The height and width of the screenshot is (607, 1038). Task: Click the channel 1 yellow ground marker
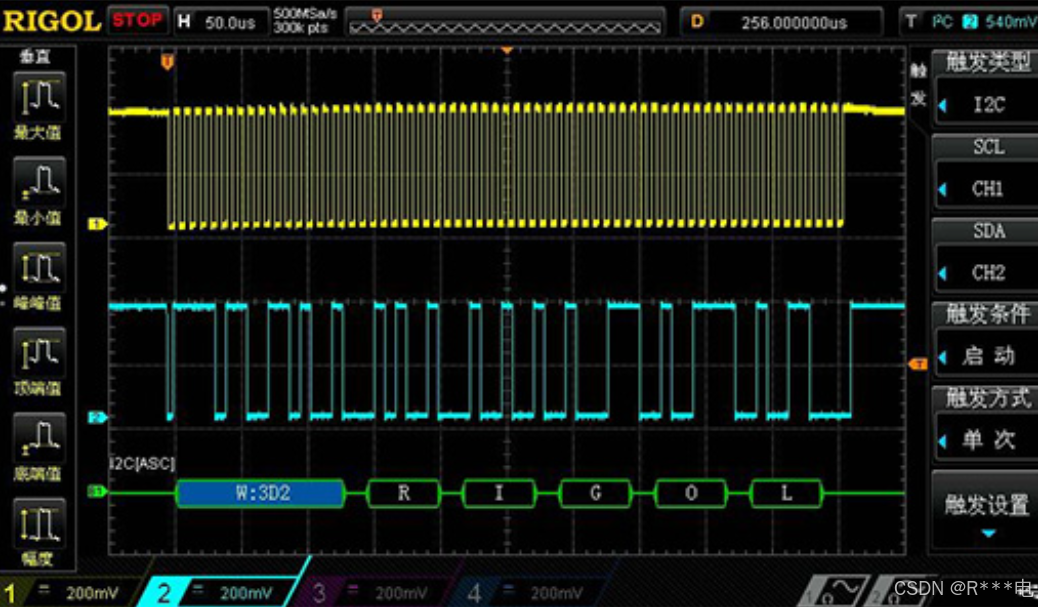tap(97, 224)
